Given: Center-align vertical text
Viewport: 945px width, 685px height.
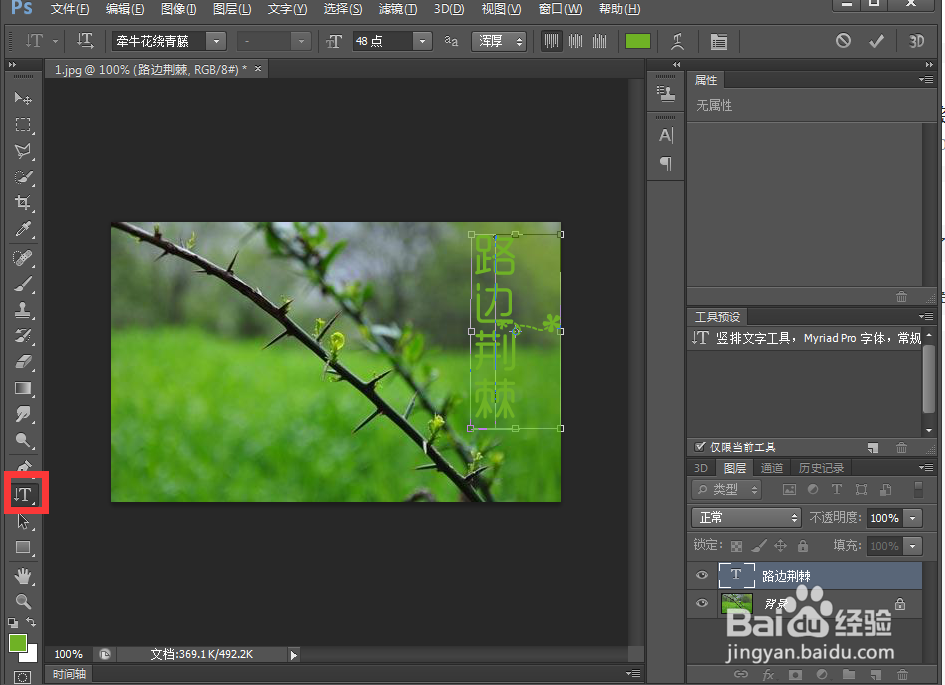Looking at the screenshot, I should click(576, 41).
